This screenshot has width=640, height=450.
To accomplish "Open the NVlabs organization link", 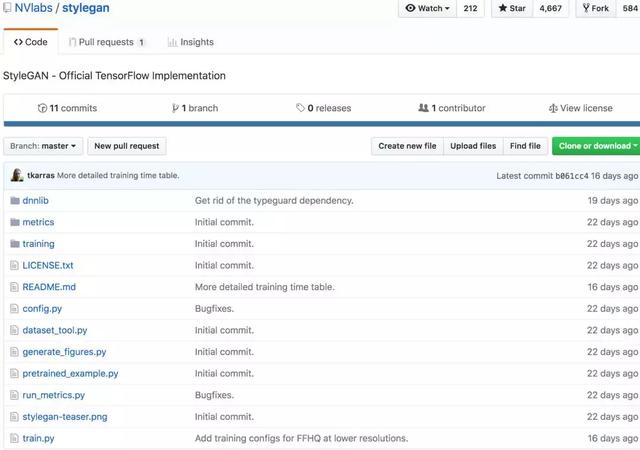I will (x=33, y=8).
